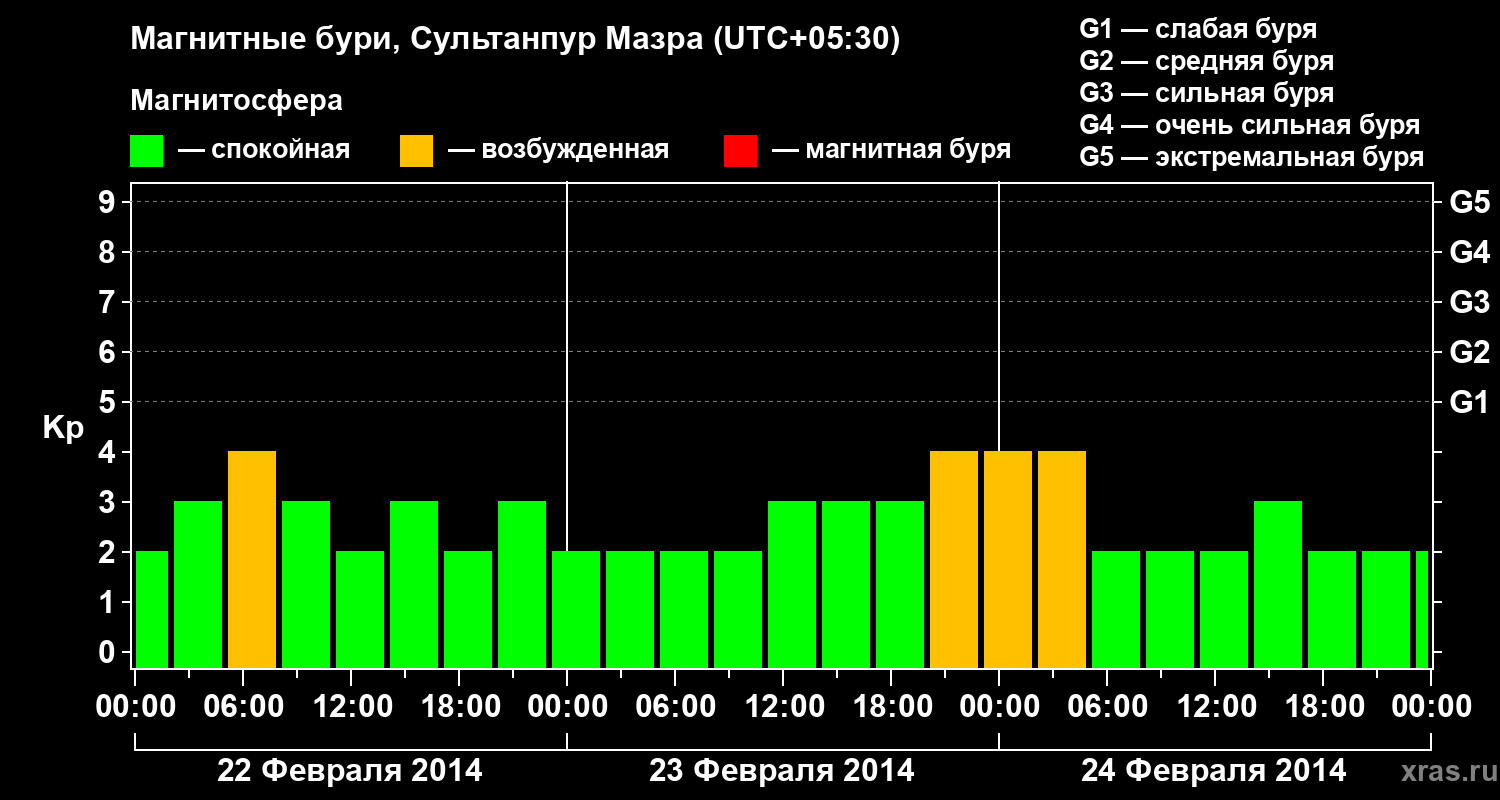Viewport: 1500px width, 800px height.
Task: Click the y-axis value 9
Action: coord(108,202)
